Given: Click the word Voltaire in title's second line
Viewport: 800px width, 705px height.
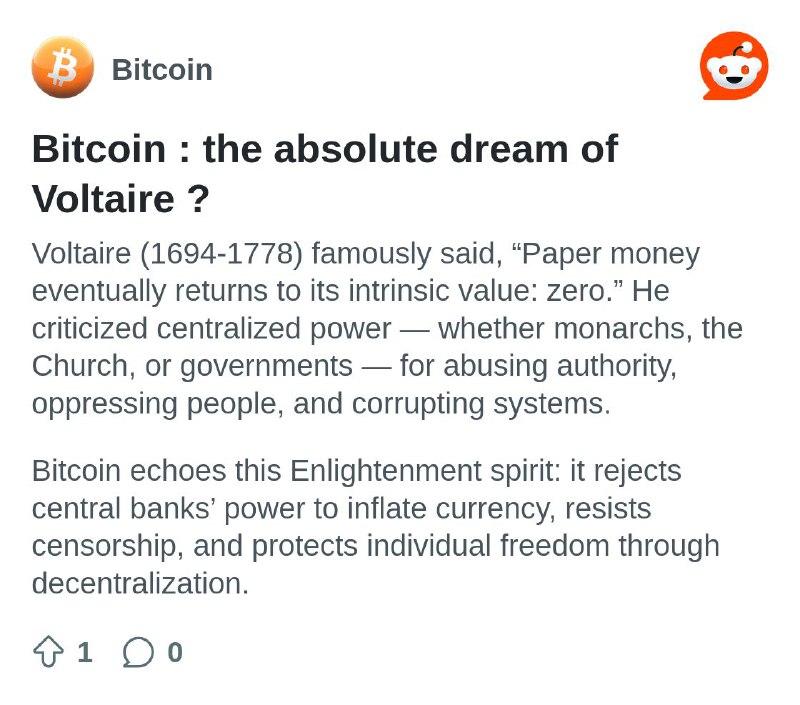Looking at the screenshot, I should (x=103, y=198).
